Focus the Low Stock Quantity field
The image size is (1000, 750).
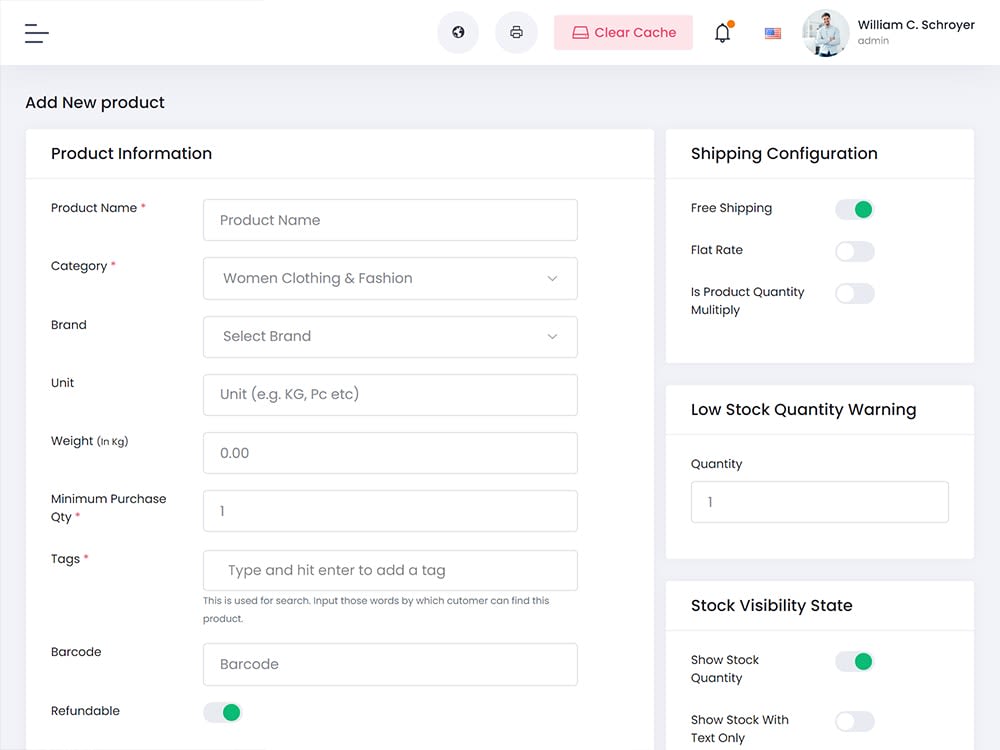pyautogui.click(x=819, y=501)
